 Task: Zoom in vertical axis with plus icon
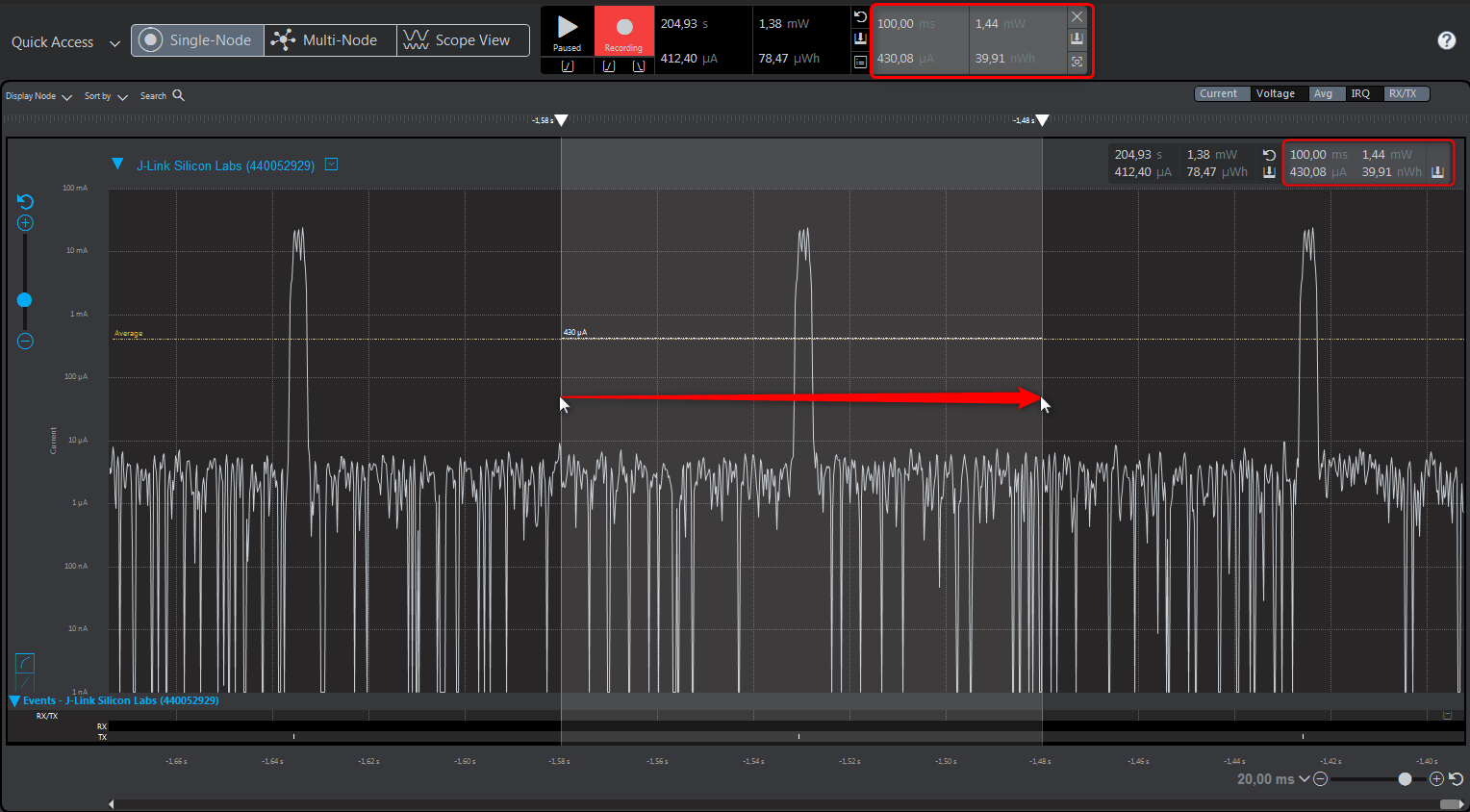(x=25, y=223)
